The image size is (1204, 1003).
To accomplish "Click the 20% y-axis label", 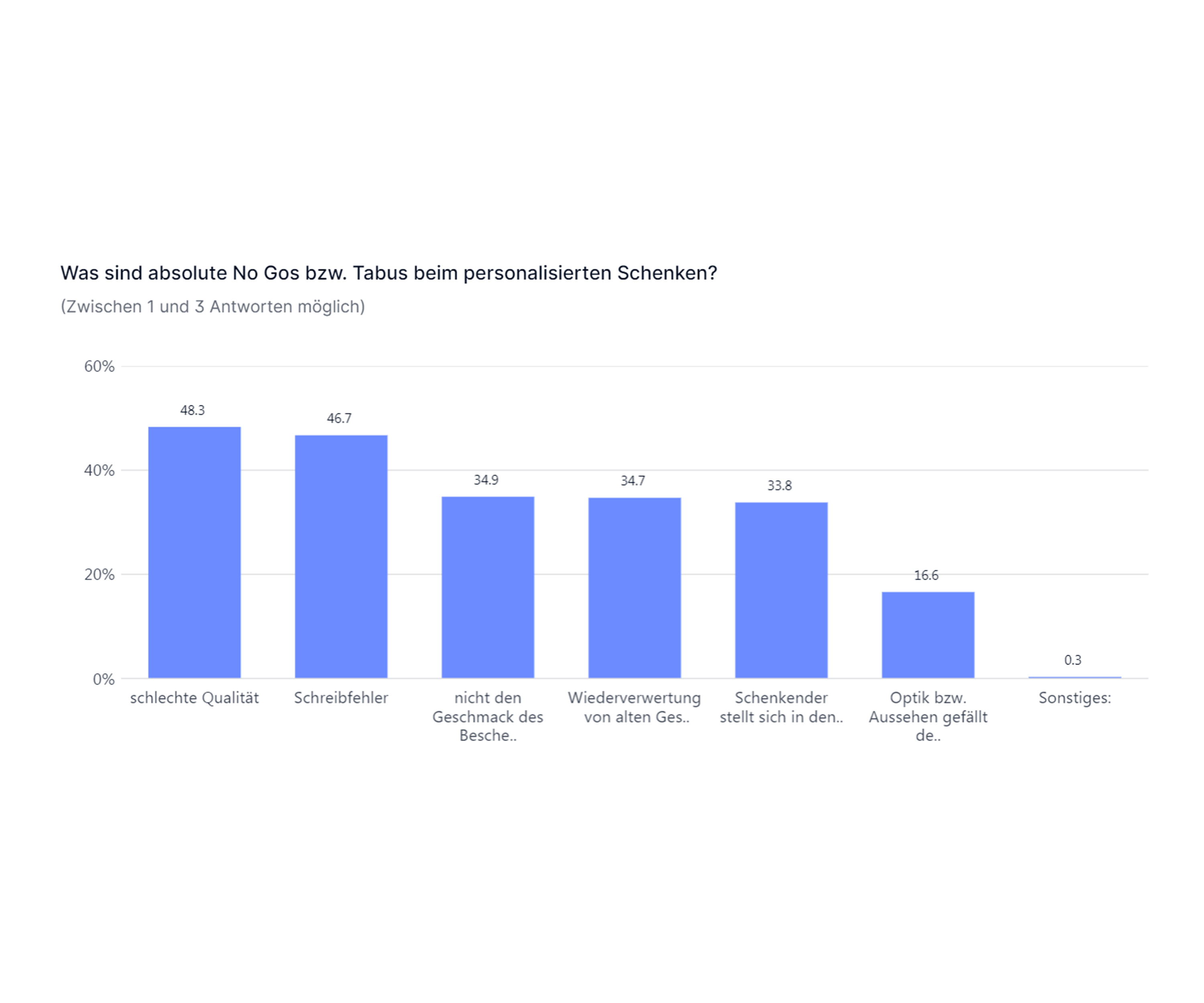I will tap(99, 574).
